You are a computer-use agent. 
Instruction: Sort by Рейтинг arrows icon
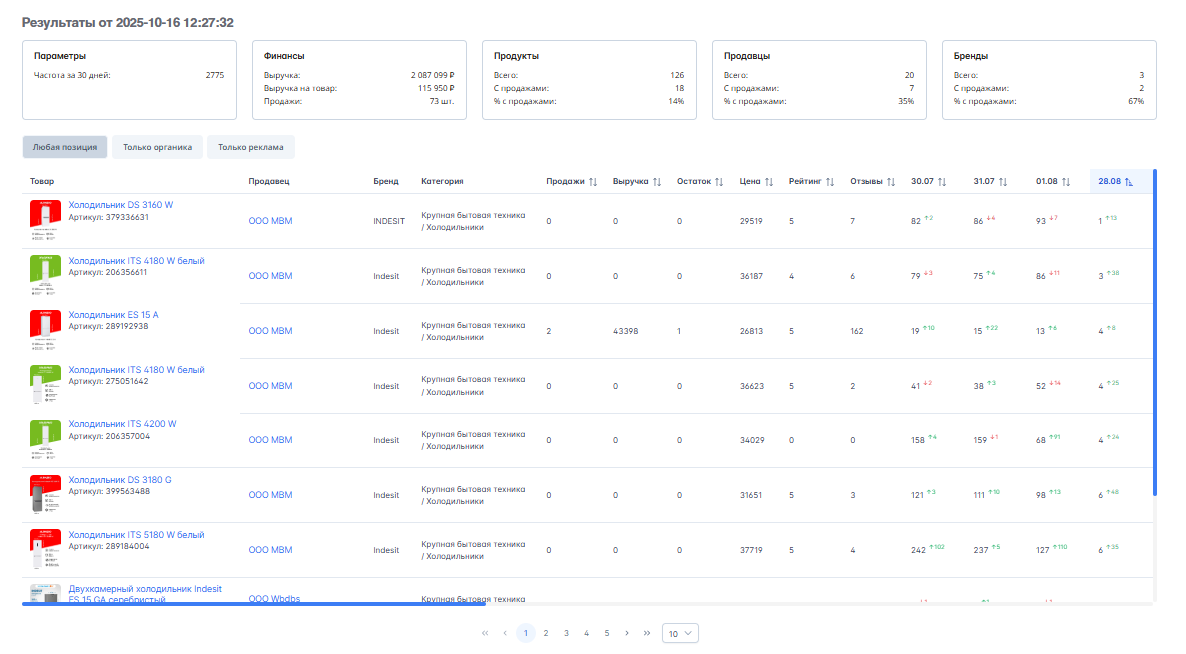[x=830, y=182]
